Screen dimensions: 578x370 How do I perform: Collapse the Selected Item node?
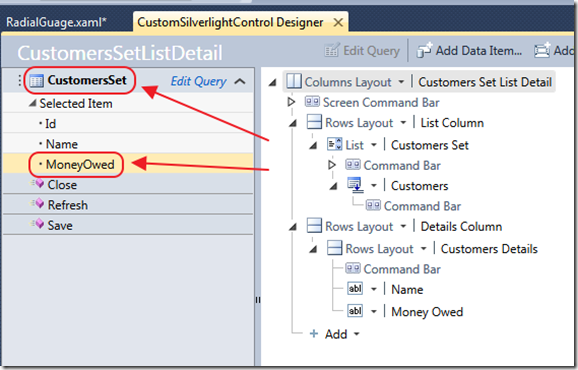click(x=33, y=103)
